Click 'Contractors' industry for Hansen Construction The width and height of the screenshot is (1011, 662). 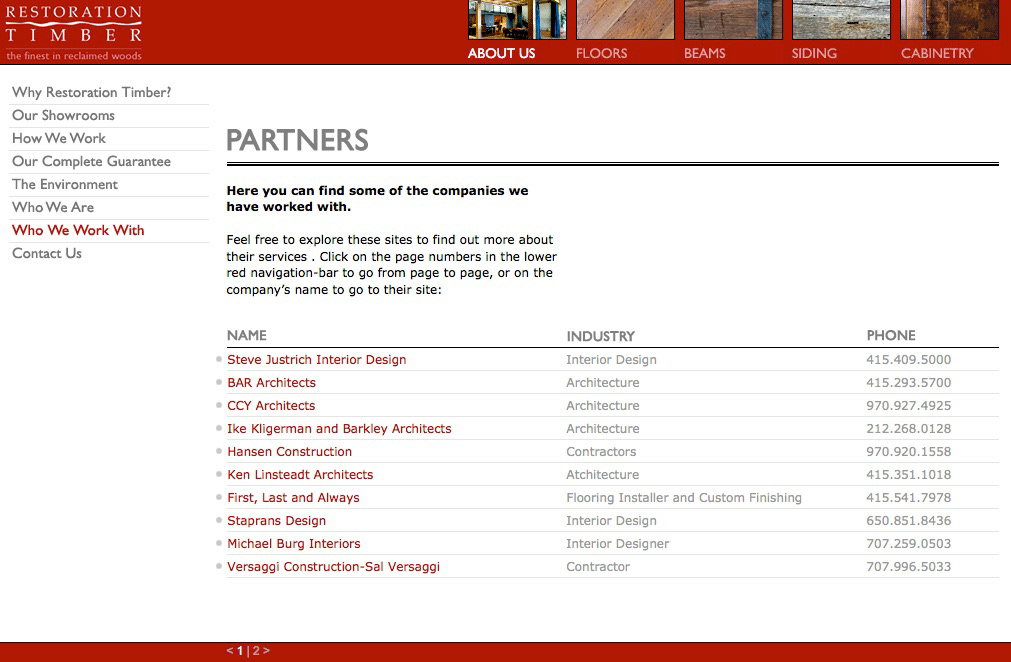[x=601, y=452]
